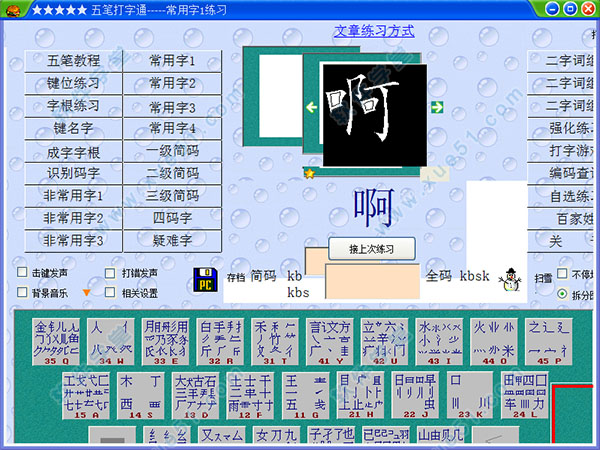The image size is (600, 450).
Task: Open the 一级简码 practice
Action: point(172,151)
